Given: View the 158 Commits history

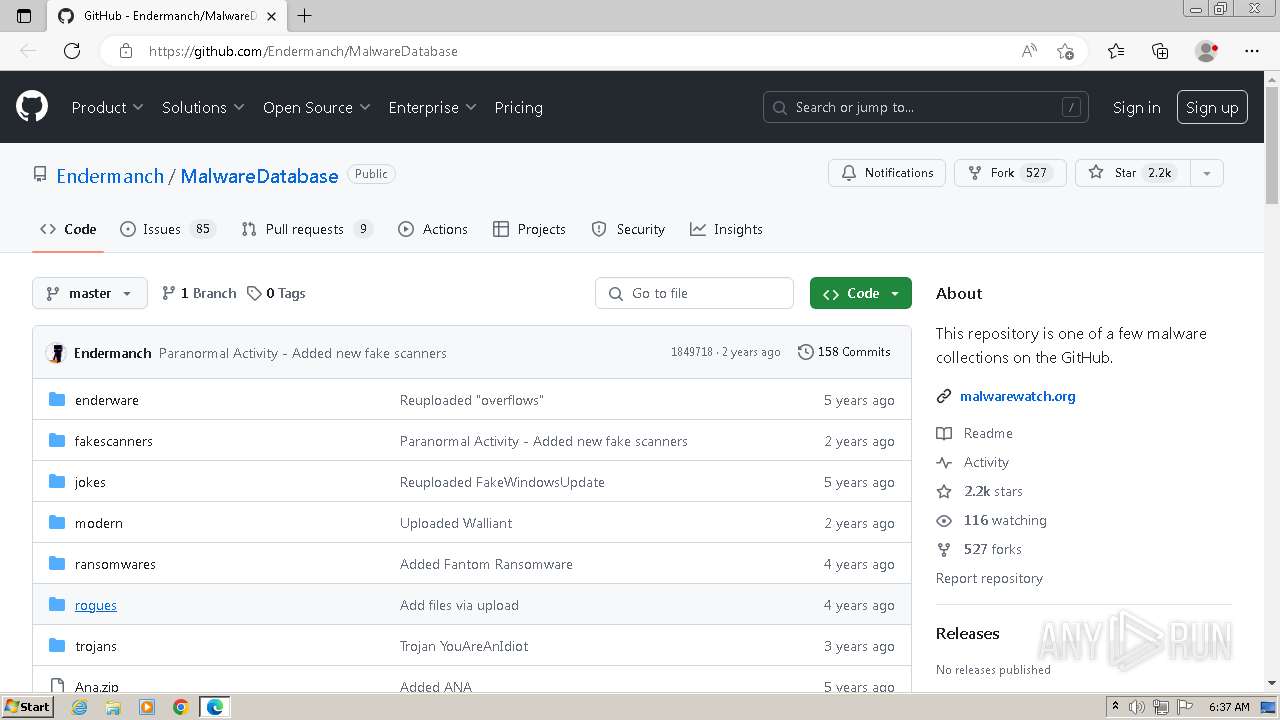Looking at the screenshot, I should tap(845, 352).
